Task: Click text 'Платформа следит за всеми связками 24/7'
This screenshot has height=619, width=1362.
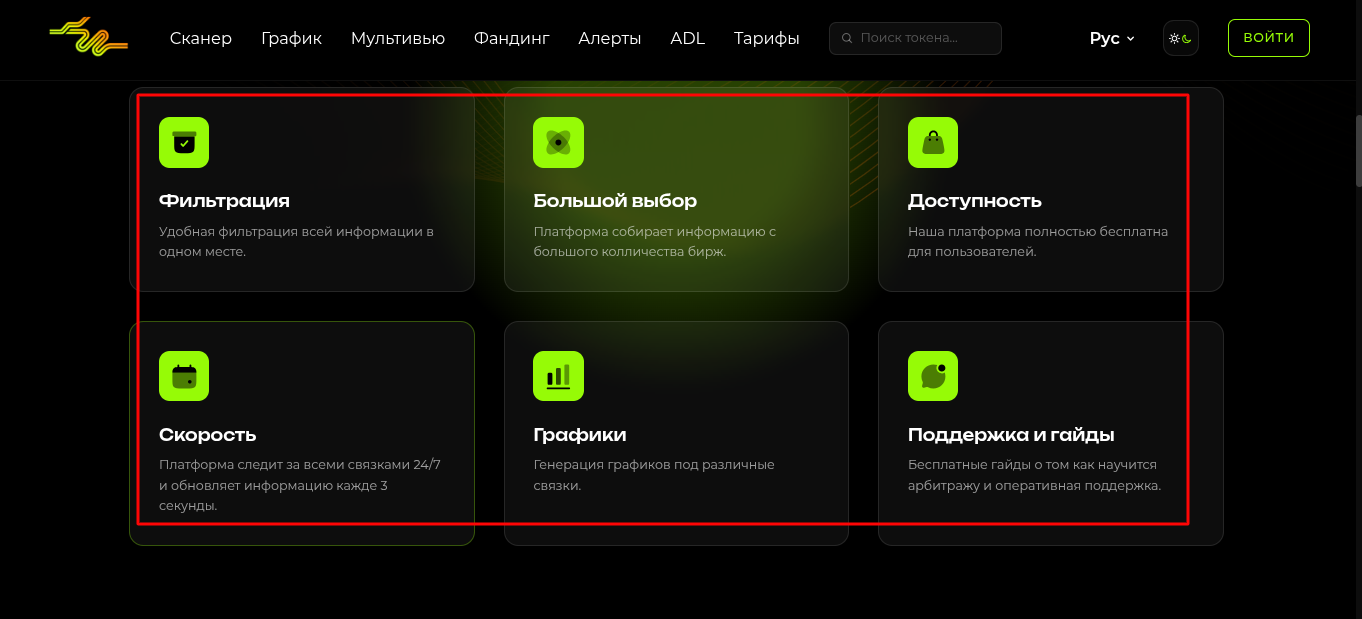Action: click(x=300, y=465)
